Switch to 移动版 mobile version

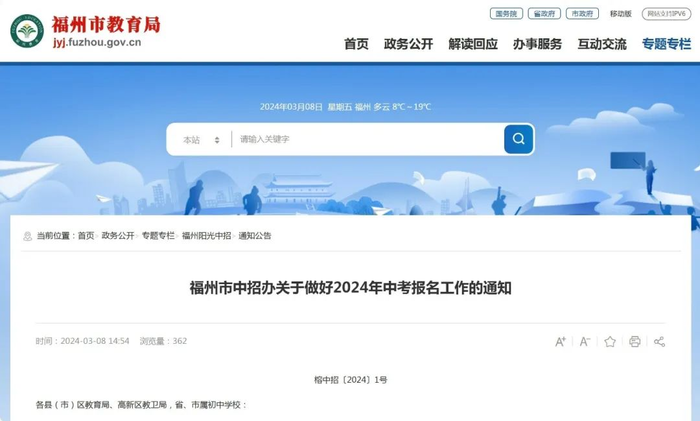pyautogui.click(x=621, y=14)
